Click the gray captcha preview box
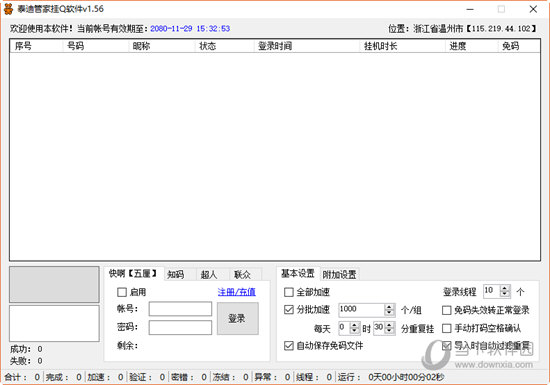Image resolution: width=550 pixels, height=385 pixels. pyautogui.click(x=54, y=284)
